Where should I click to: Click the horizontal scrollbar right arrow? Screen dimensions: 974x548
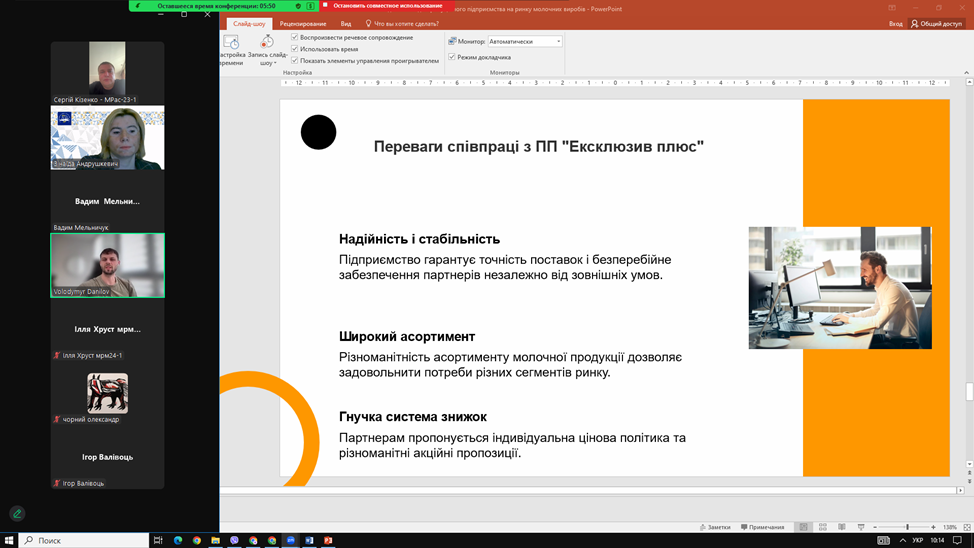(x=960, y=490)
